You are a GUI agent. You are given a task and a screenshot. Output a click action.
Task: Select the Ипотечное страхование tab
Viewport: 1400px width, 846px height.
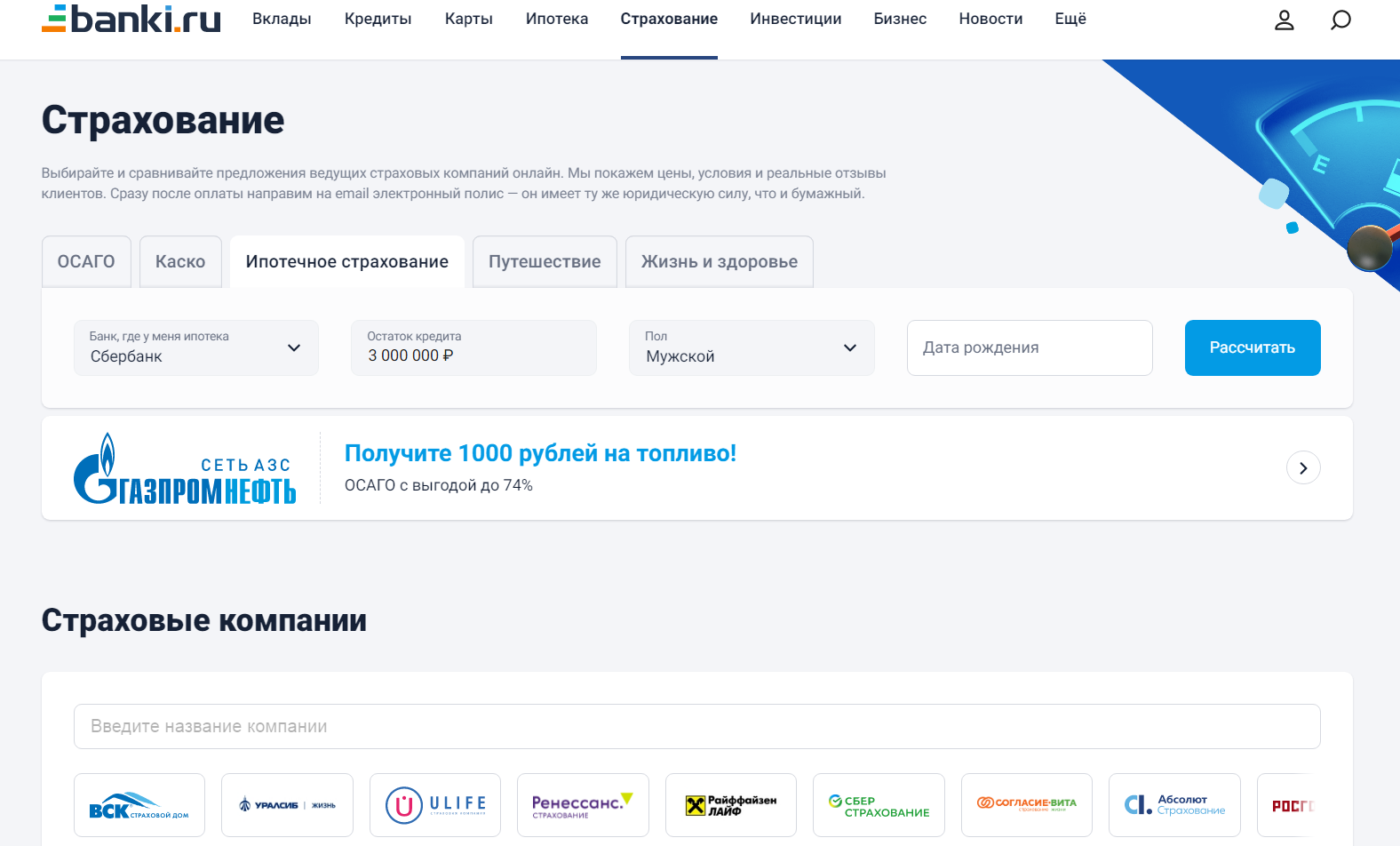click(347, 261)
